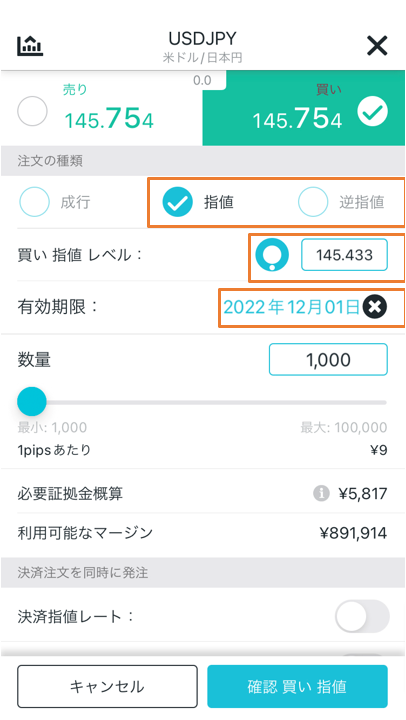Screen dimensions: 406x720
Task: Click the キャンセル button
Action: (107, 686)
